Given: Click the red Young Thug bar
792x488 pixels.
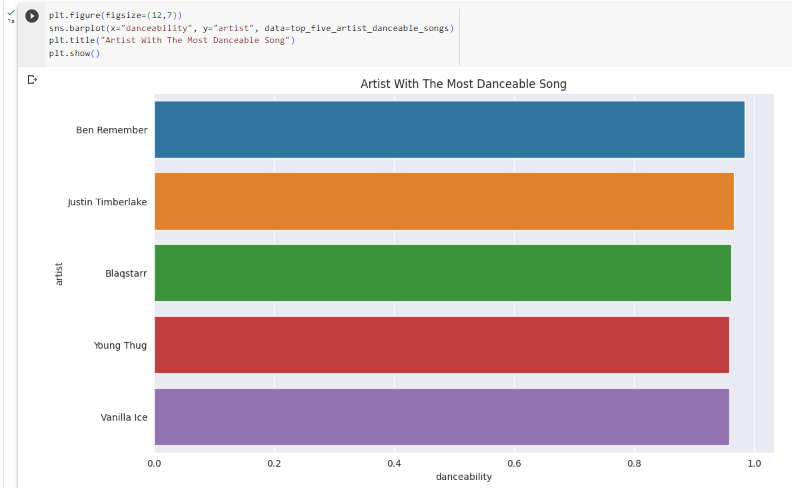Looking at the screenshot, I should tap(441, 345).
